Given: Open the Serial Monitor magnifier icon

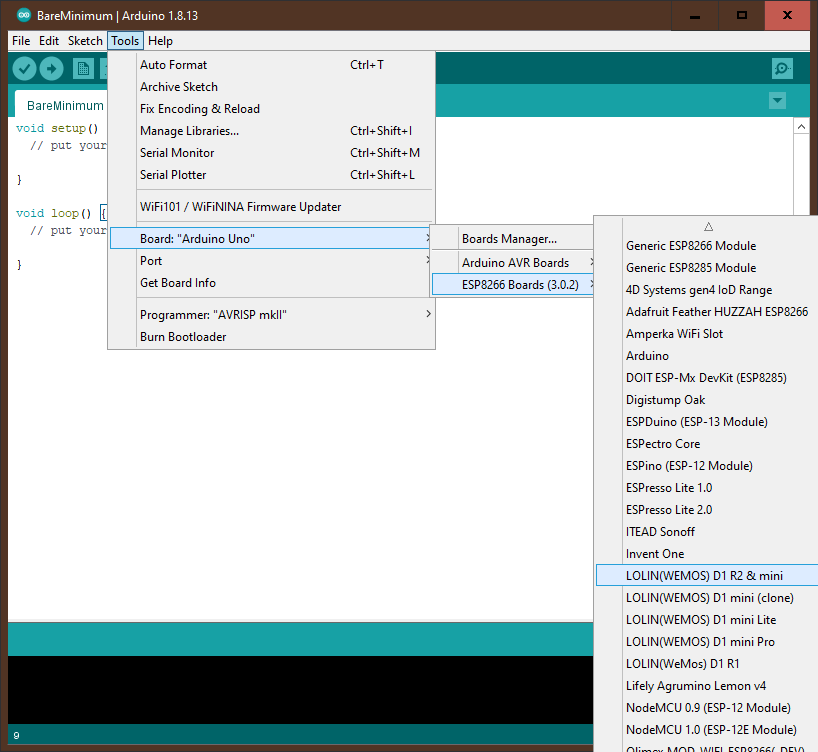Looking at the screenshot, I should [x=782, y=68].
